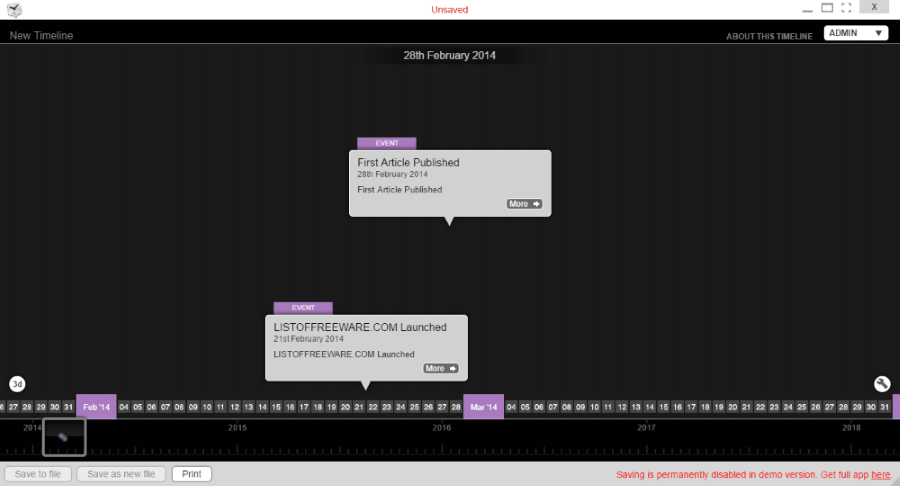The width and height of the screenshot is (900, 486).
Task: Click day 14 in the February date strip
Action: tap(262, 407)
